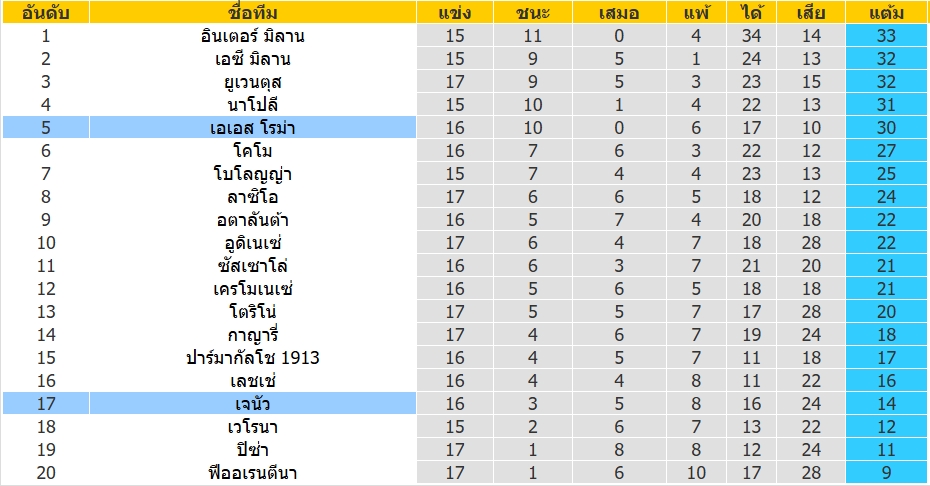Select team ปาร์มากัลโช 1913
930x486 pixels.
pos(251,358)
